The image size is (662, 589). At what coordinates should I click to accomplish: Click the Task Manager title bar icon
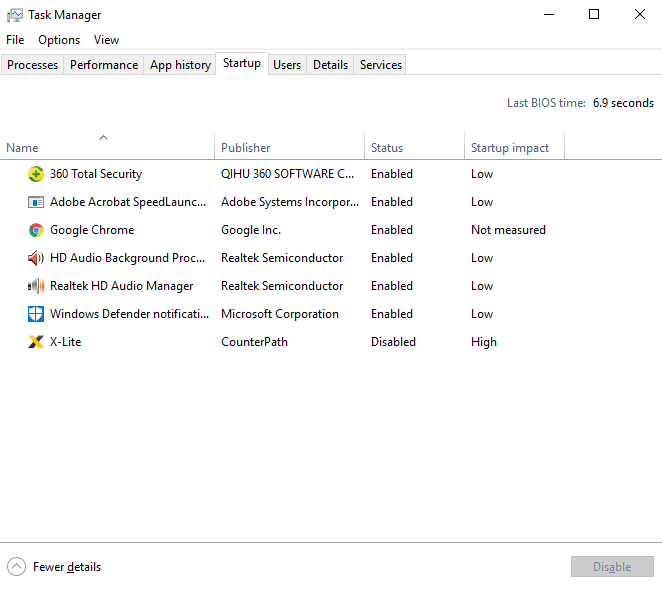pos(15,15)
